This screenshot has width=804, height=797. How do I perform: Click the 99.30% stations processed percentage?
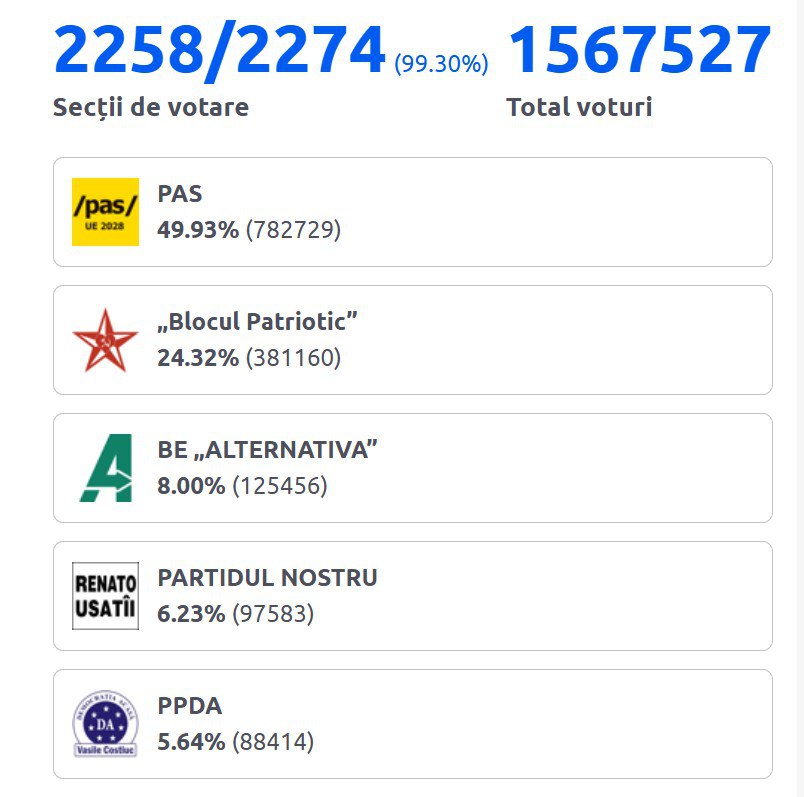point(441,64)
